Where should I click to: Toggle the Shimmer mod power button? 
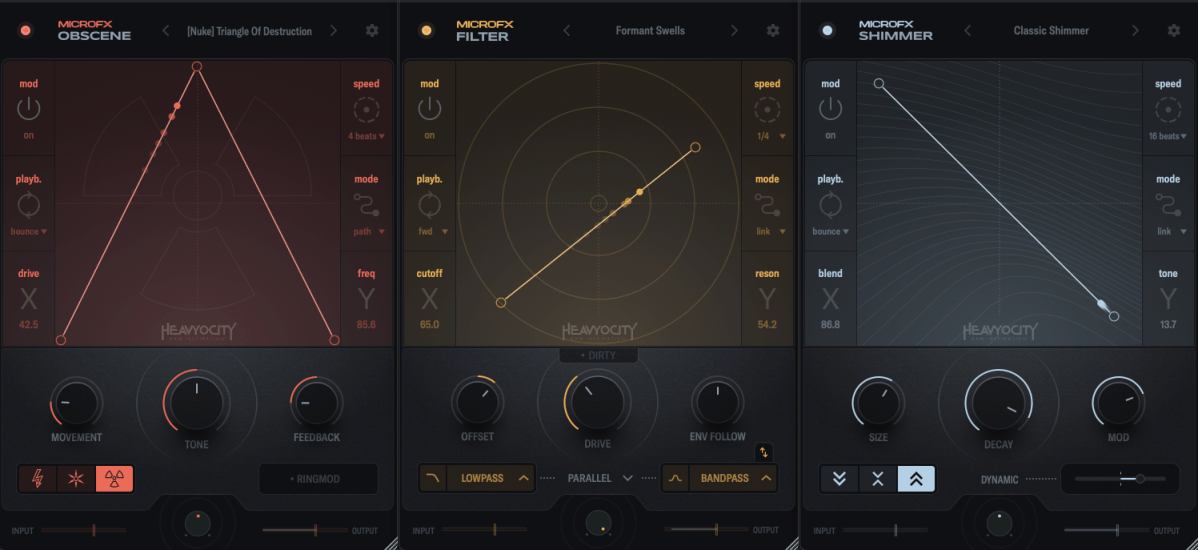(830, 109)
